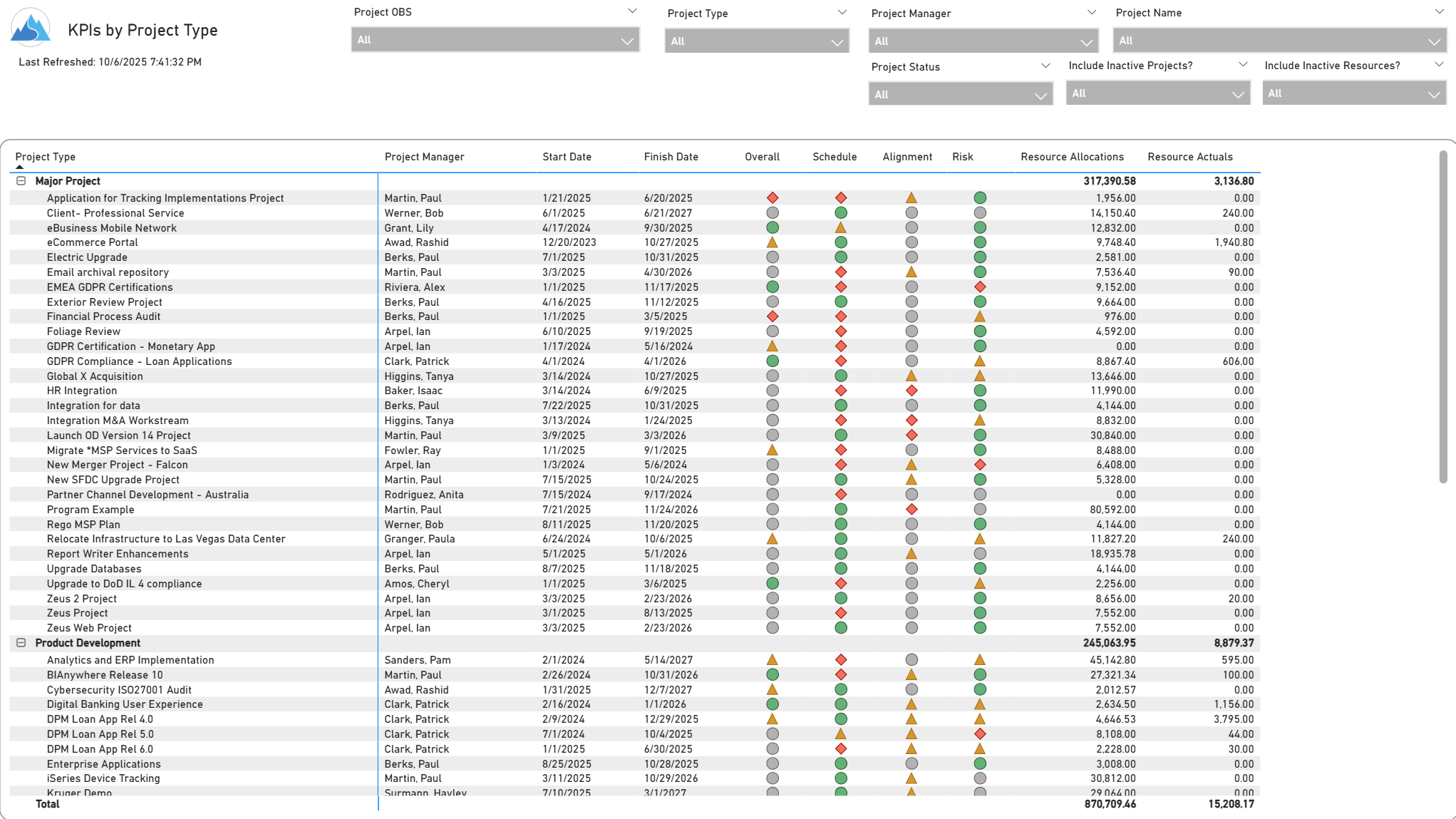Click orange triangle Schedule icon for eBusiness Mobile Network
1456x819 pixels.
click(x=841, y=228)
